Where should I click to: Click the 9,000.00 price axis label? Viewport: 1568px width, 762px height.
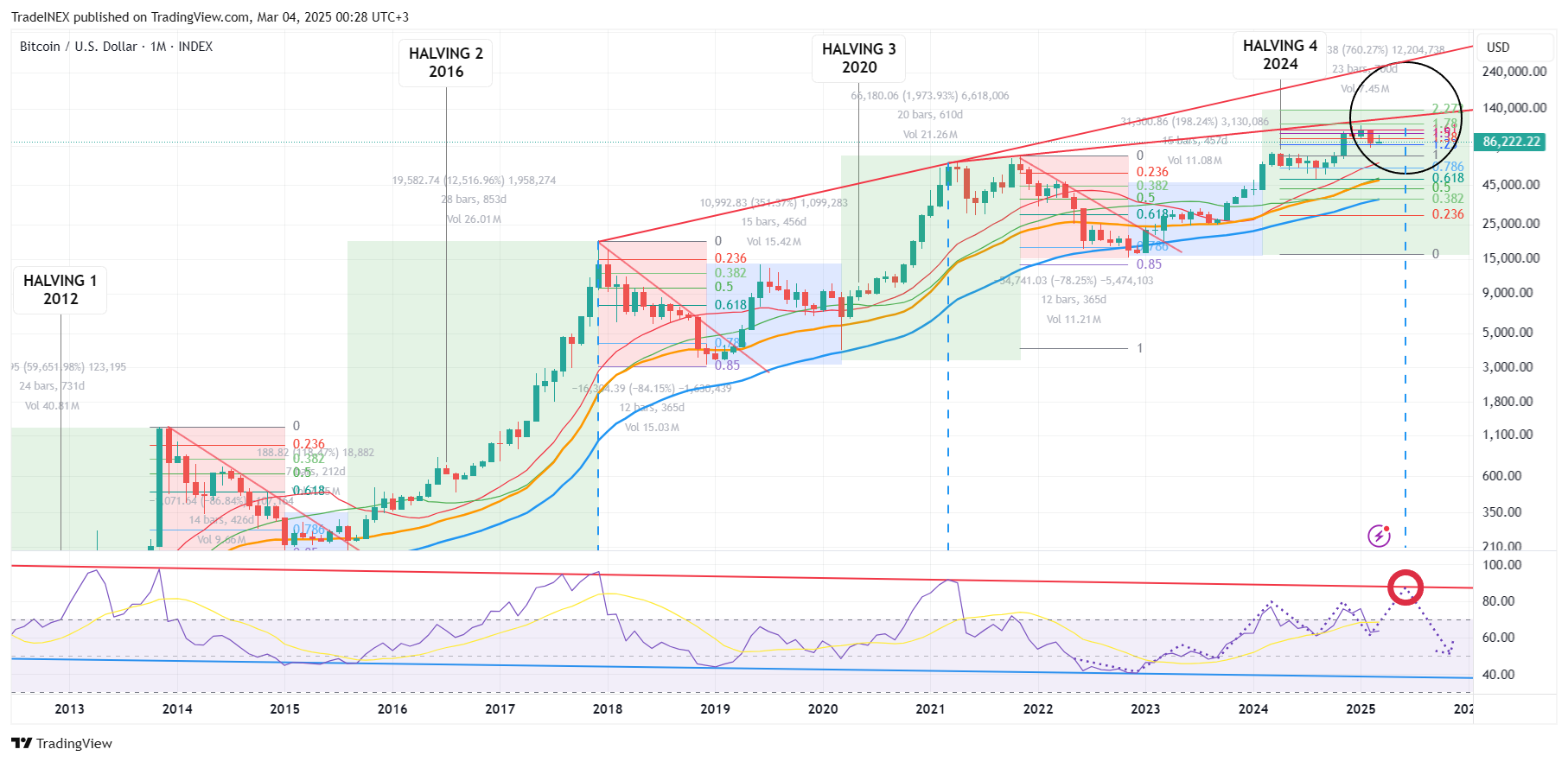[1507, 293]
